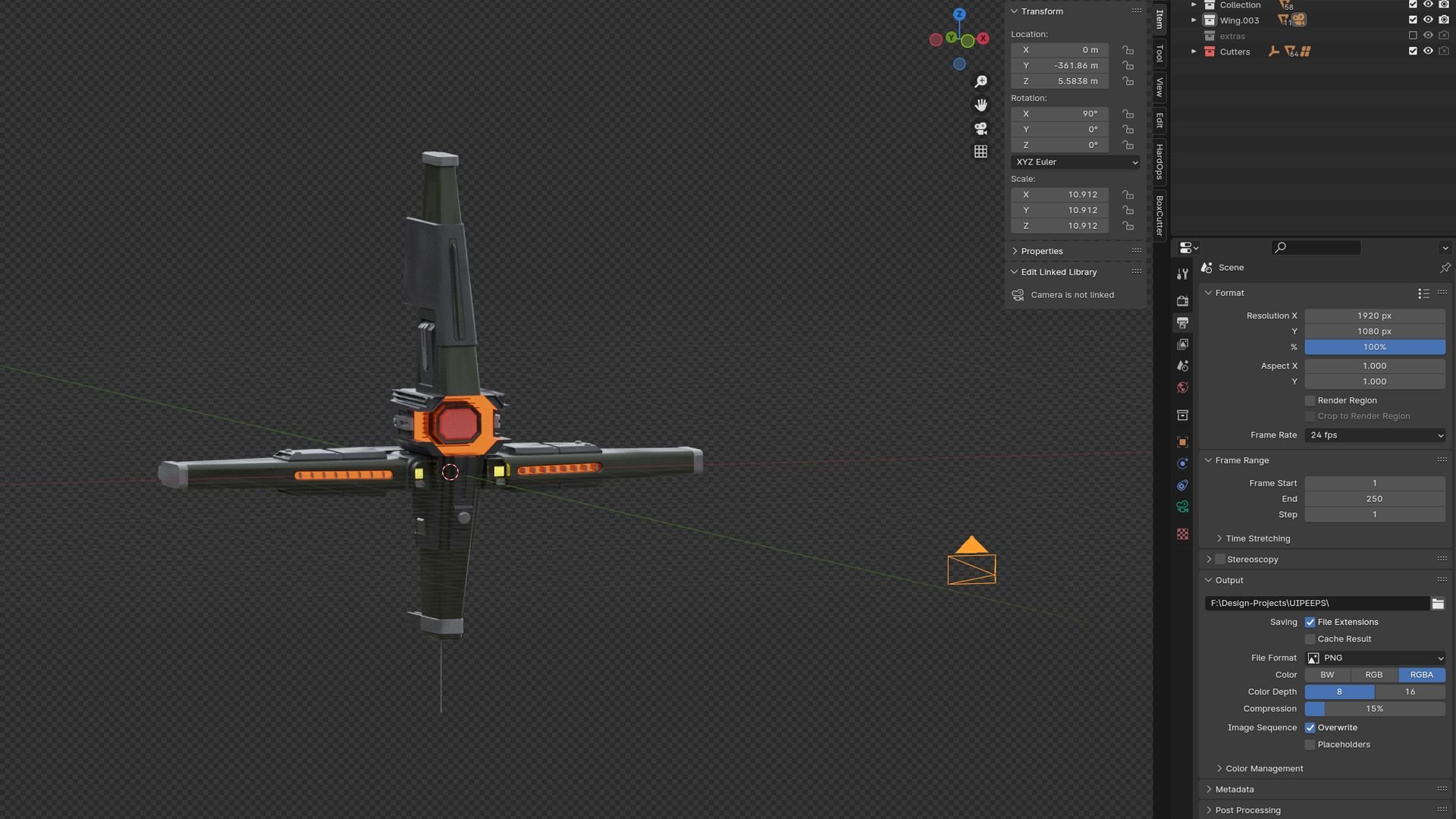Click the pan hand viewport gizmo
Viewport: 1456px width, 819px height.
point(981,105)
